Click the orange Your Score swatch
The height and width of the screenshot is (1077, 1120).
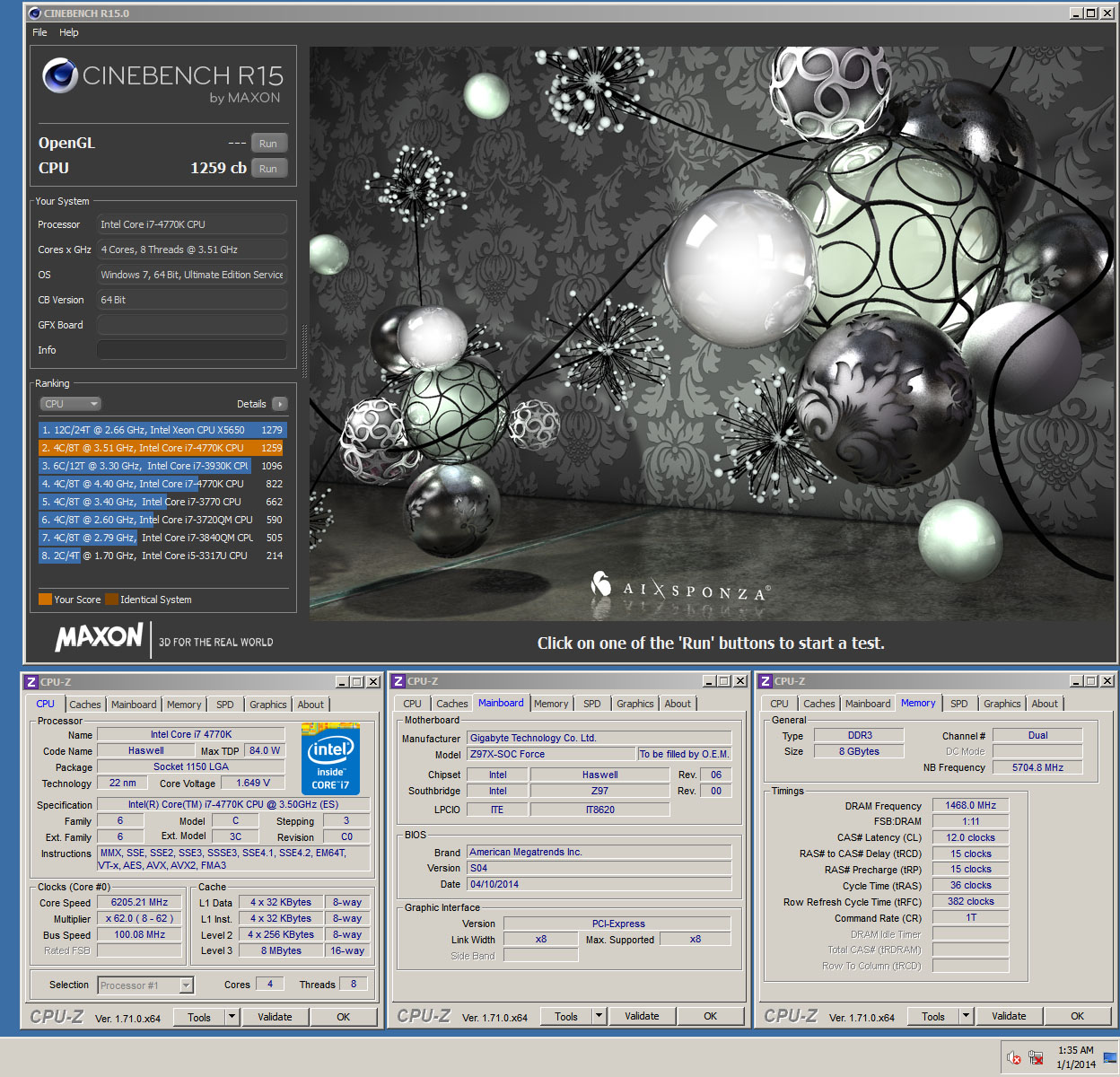point(45,600)
